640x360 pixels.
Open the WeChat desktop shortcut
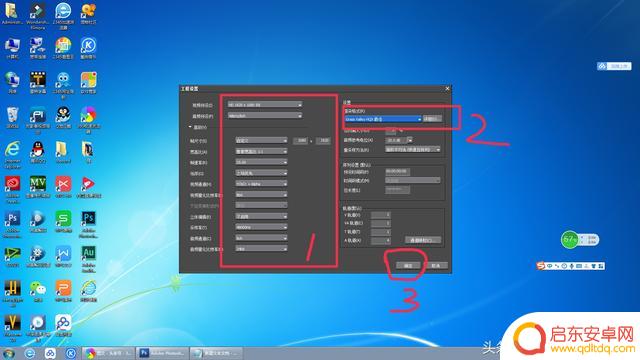pyautogui.click(x=38, y=291)
